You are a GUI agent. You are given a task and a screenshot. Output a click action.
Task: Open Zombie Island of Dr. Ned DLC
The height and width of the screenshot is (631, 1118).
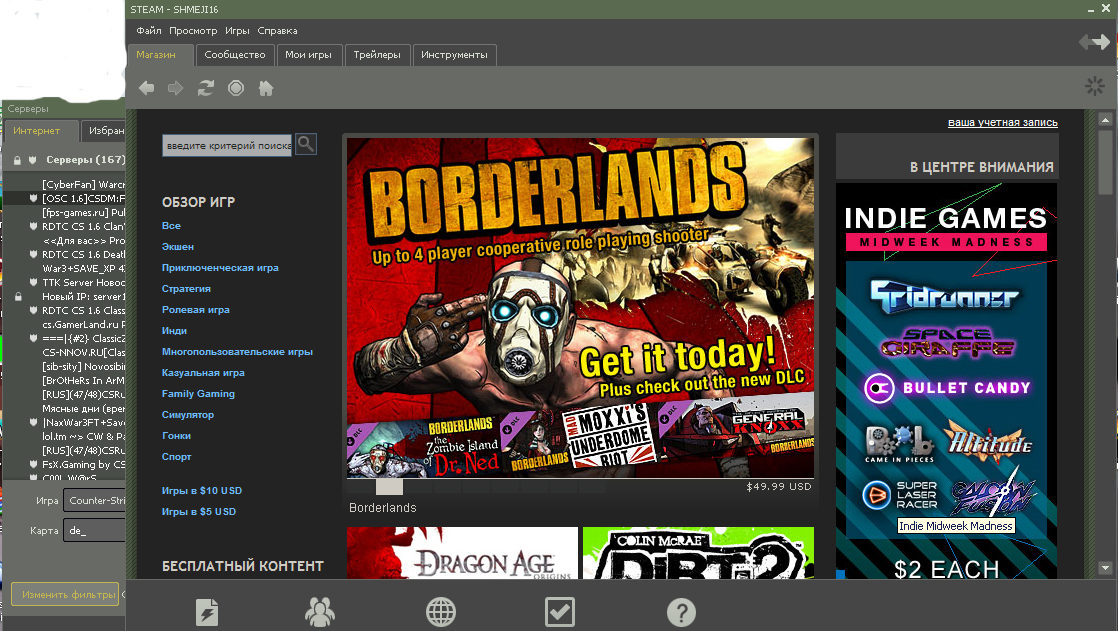[x=424, y=448]
